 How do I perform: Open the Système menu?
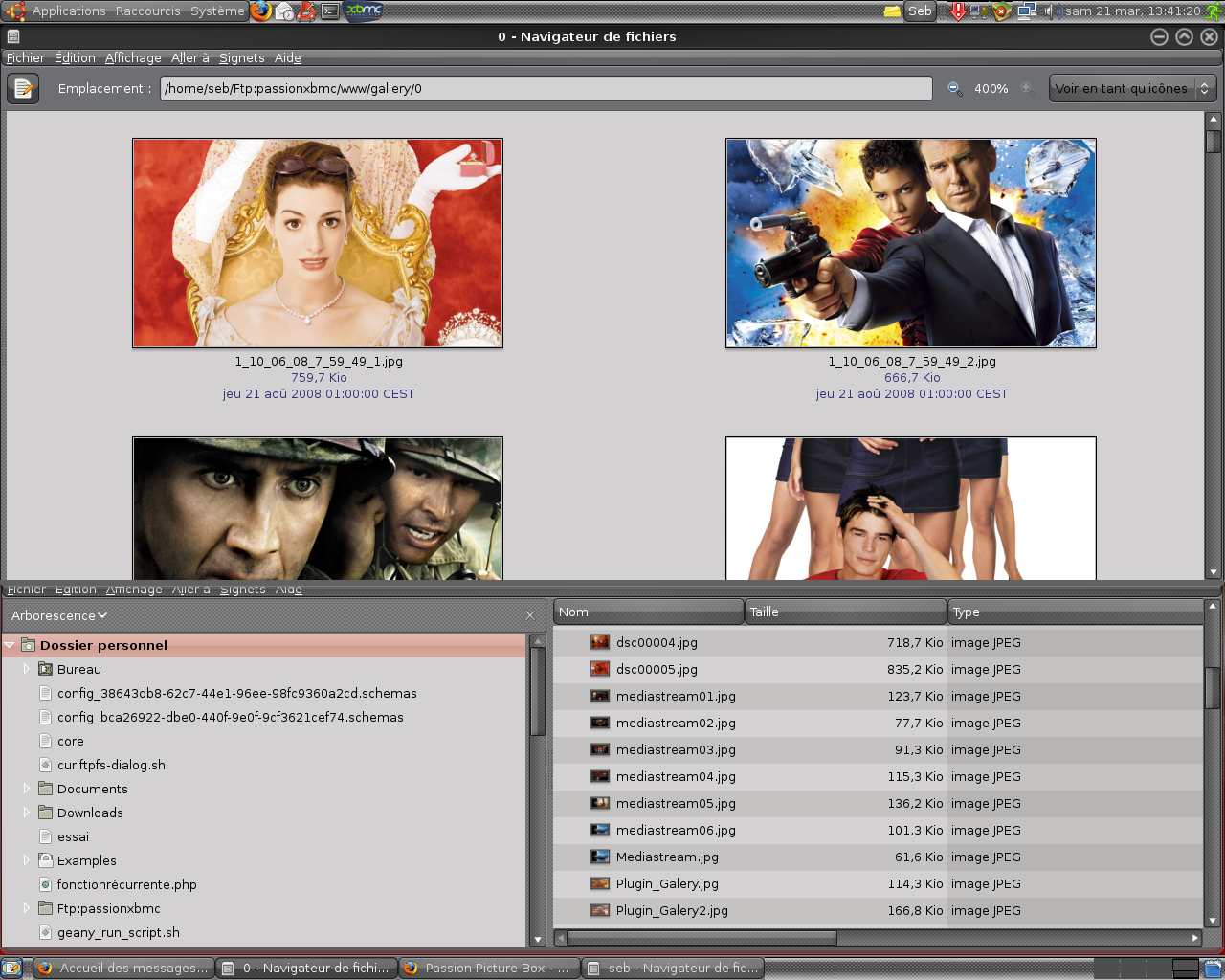217,11
